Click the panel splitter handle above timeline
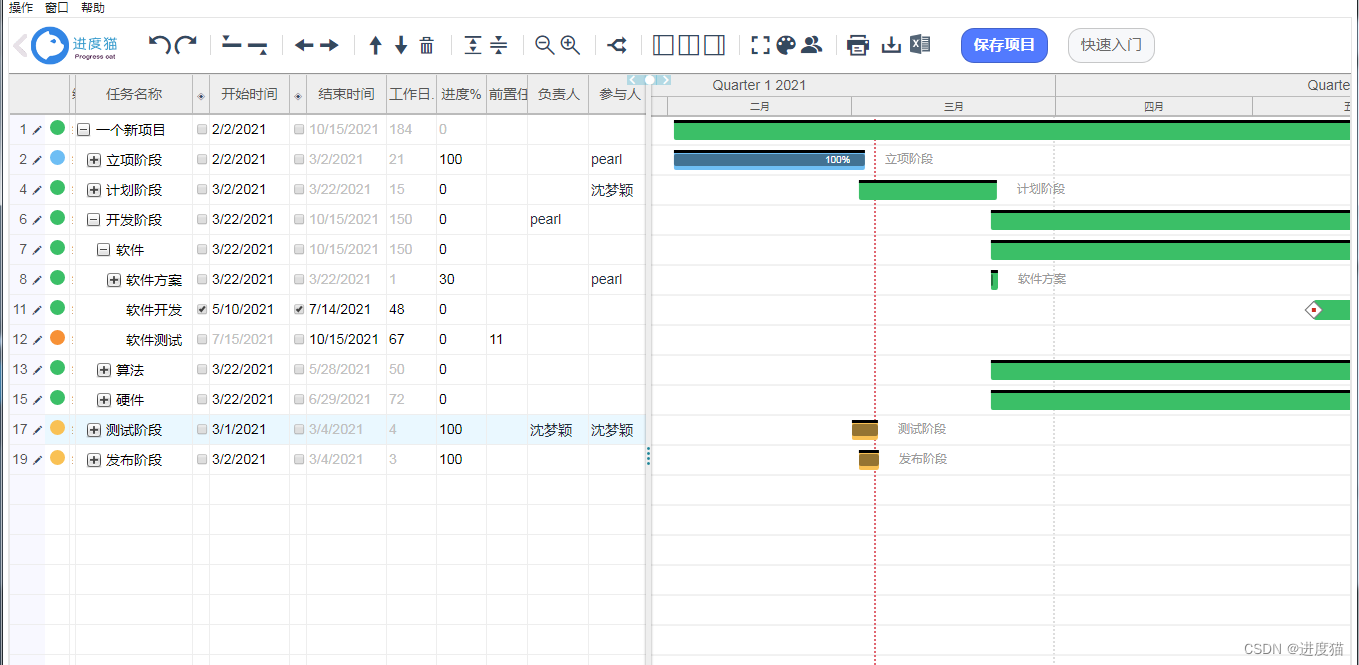The width and height of the screenshot is (1359, 665). point(649,79)
